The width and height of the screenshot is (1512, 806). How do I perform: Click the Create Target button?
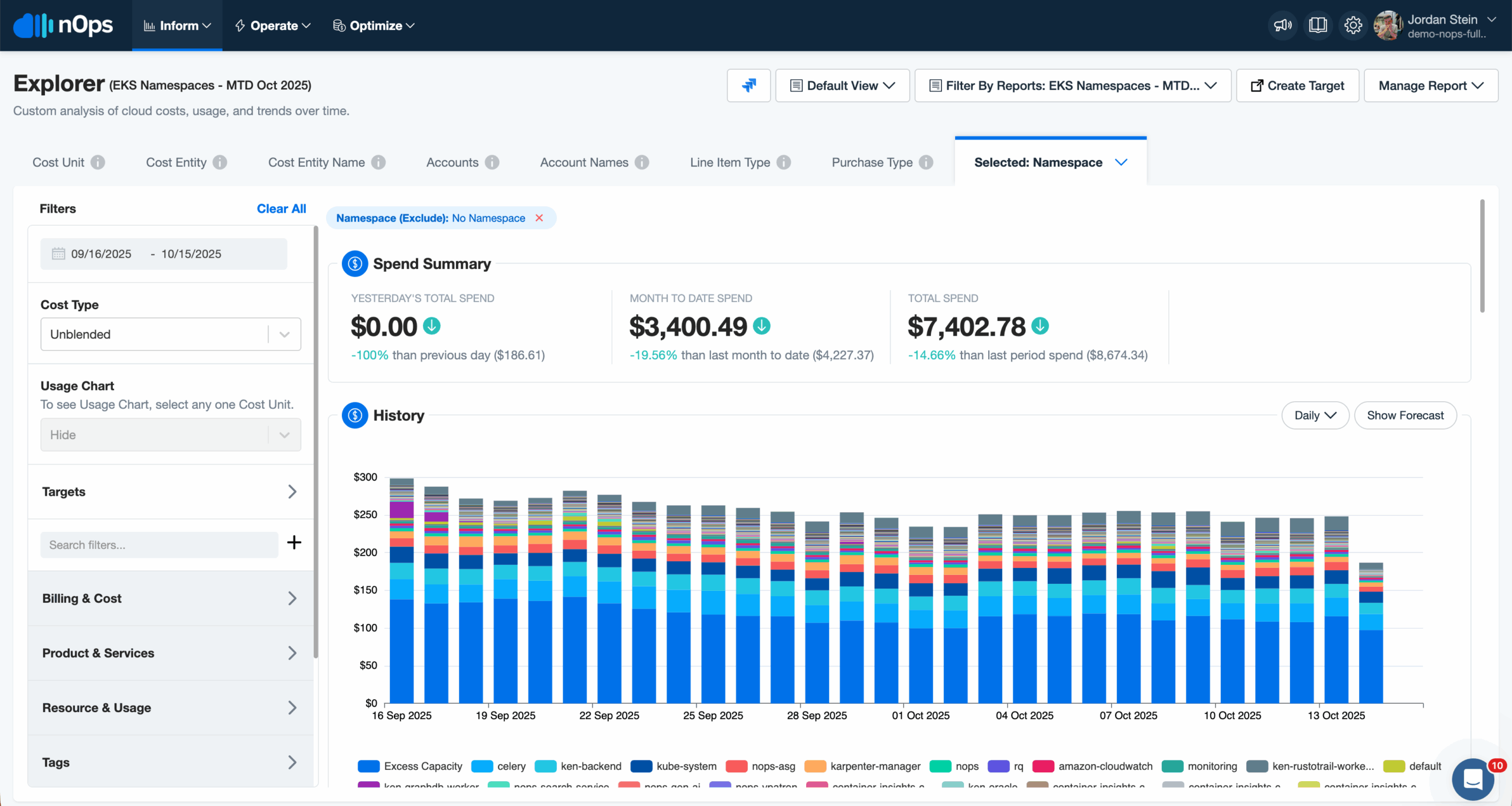click(x=1297, y=86)
